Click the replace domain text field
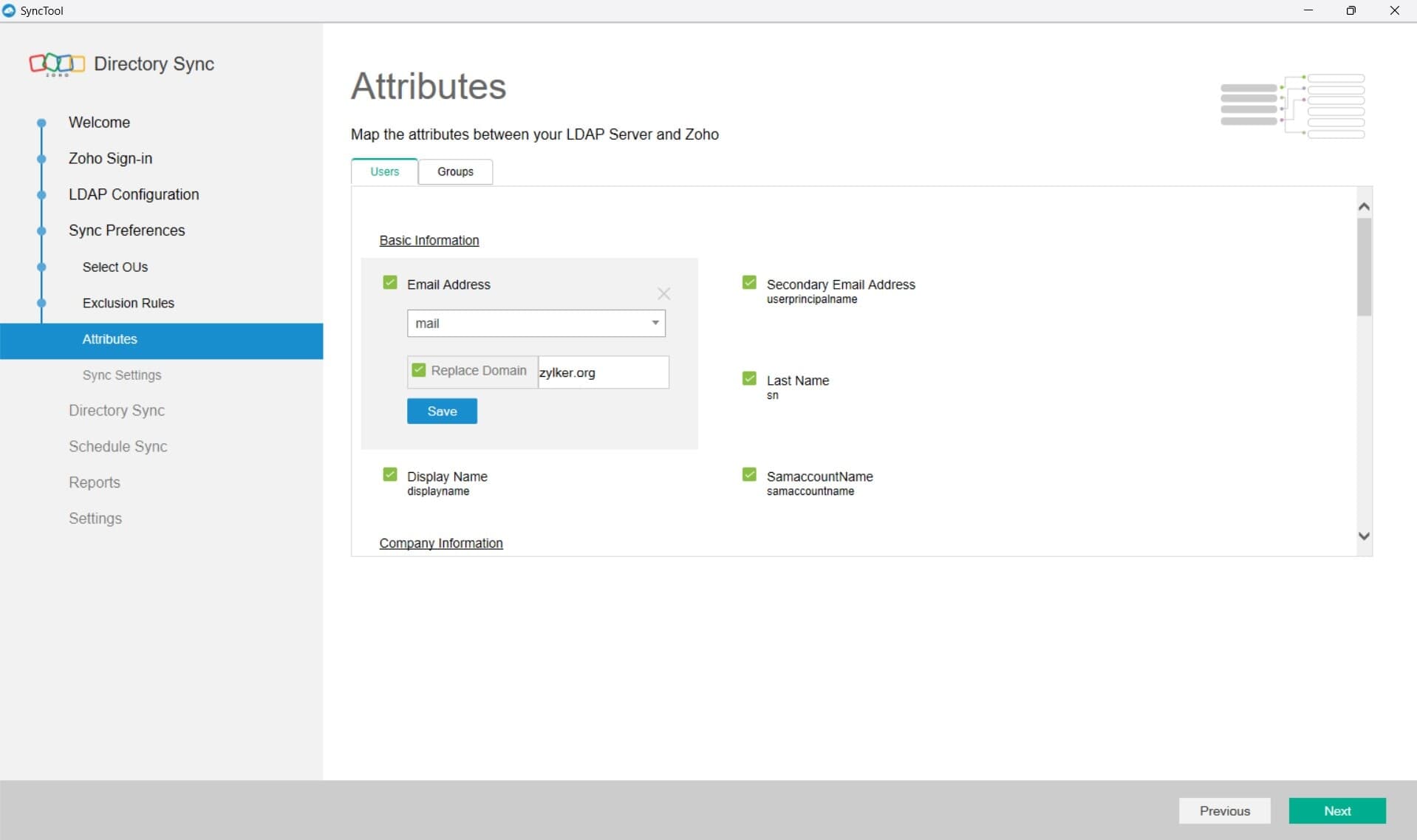The width and height of the screenshot is (1417, 840). pyautogui.click(x=603, y=372)
